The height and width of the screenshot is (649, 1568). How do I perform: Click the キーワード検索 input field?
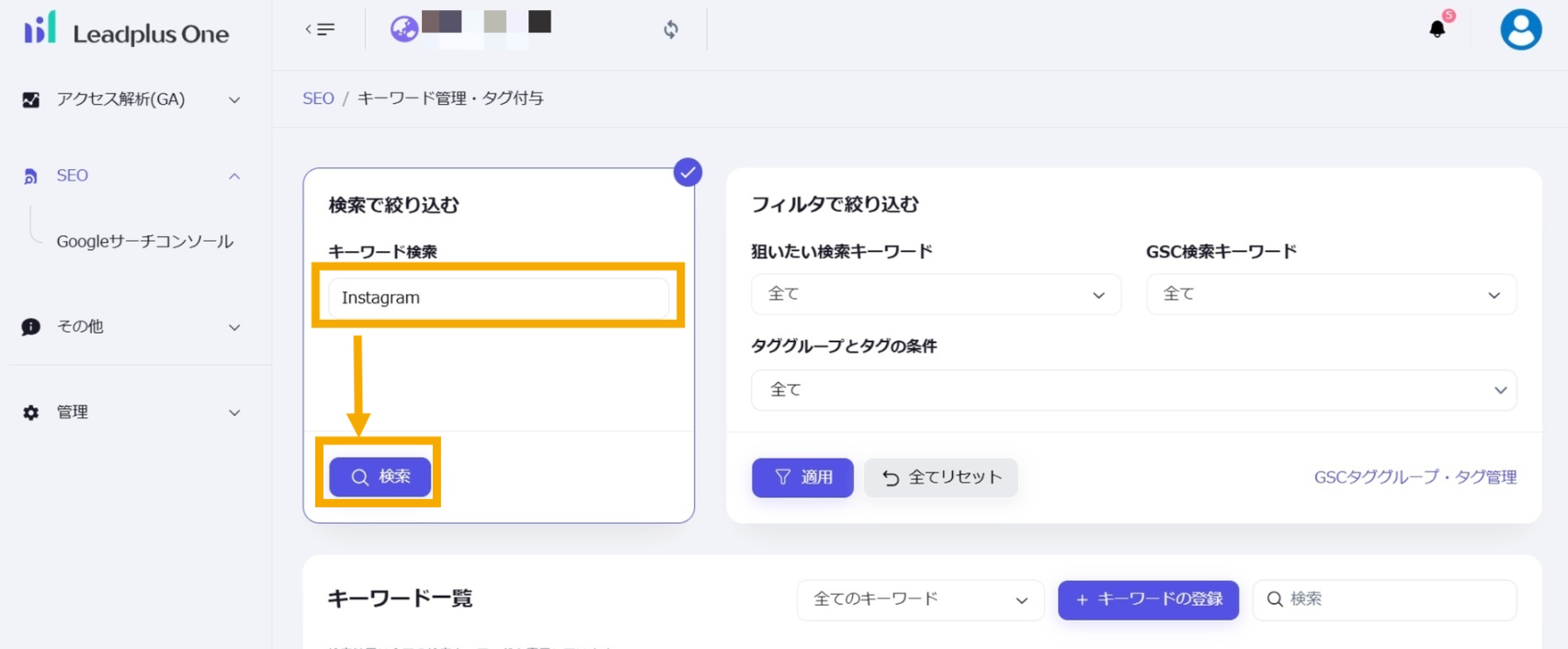(498, 298)
